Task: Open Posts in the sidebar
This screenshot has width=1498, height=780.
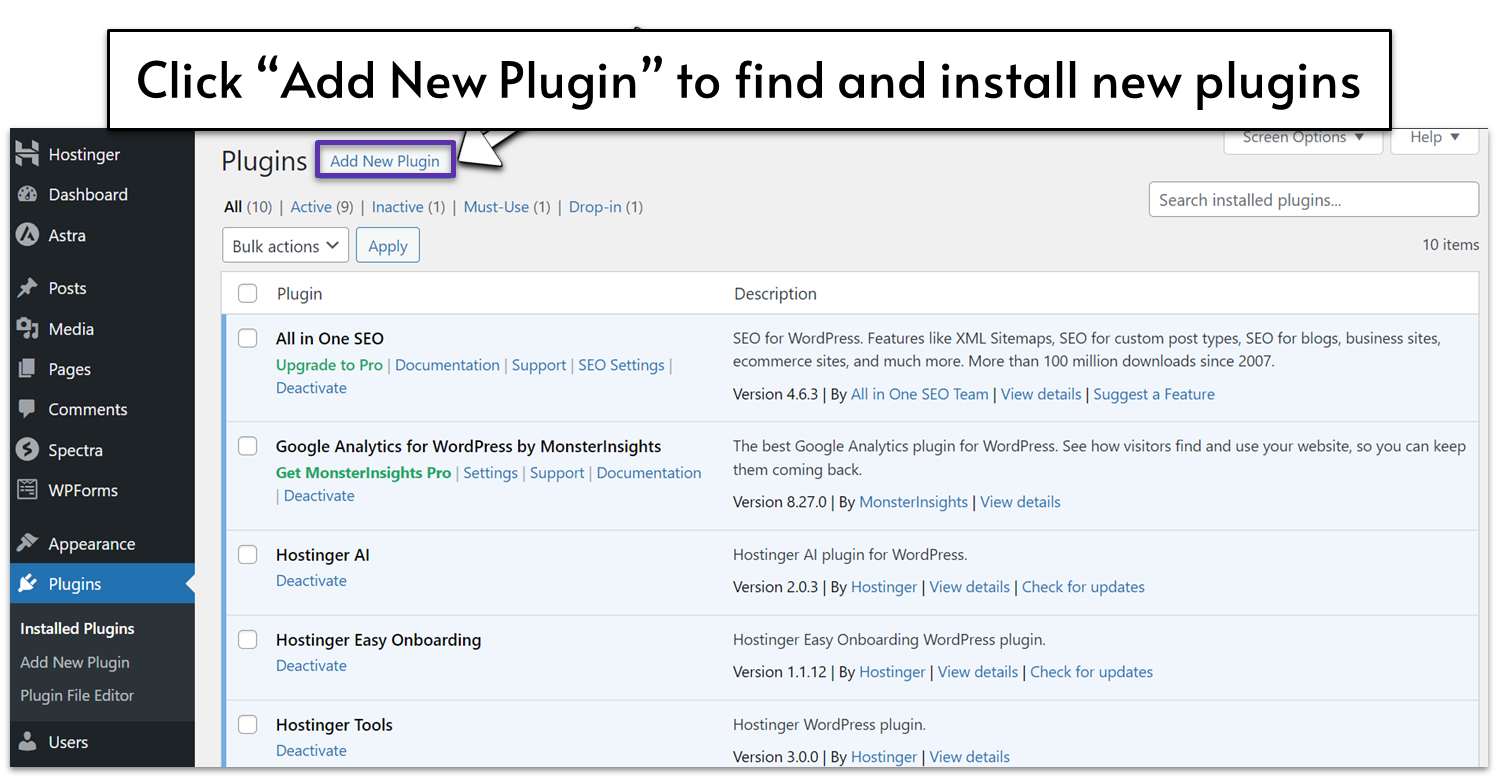Action: [67, 288]
